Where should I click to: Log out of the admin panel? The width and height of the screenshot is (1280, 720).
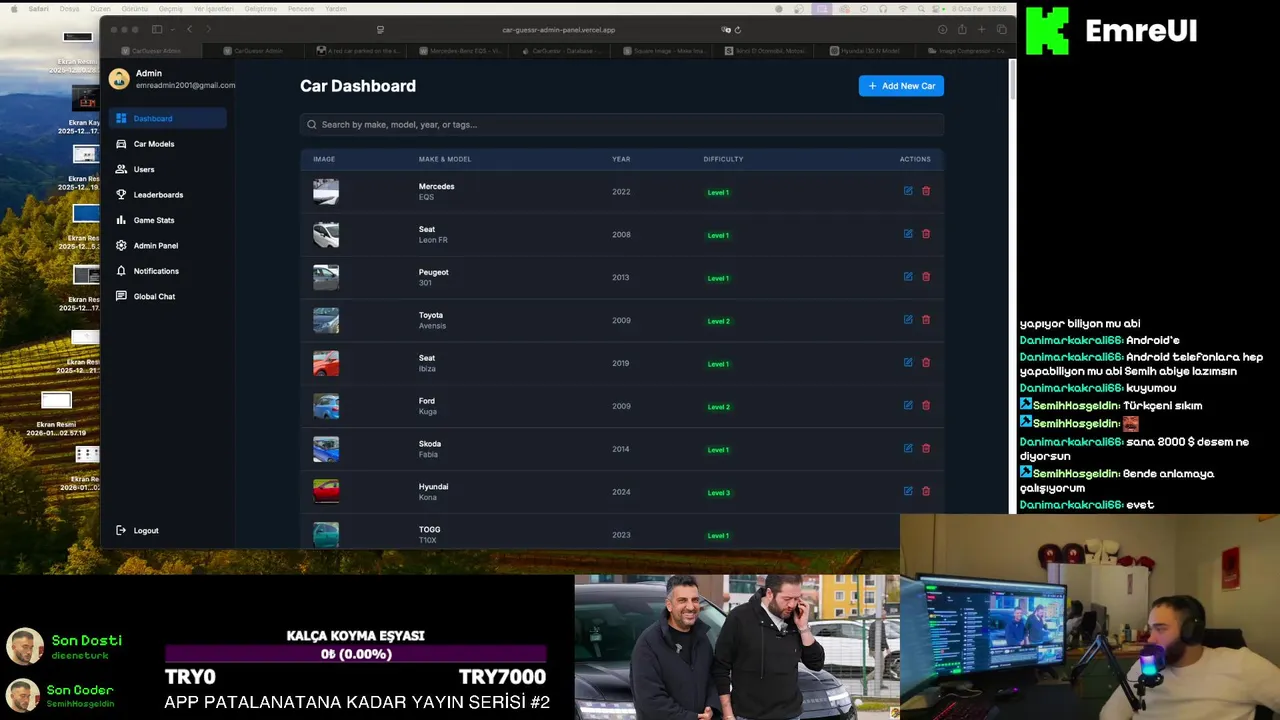(x=138, y=531)
